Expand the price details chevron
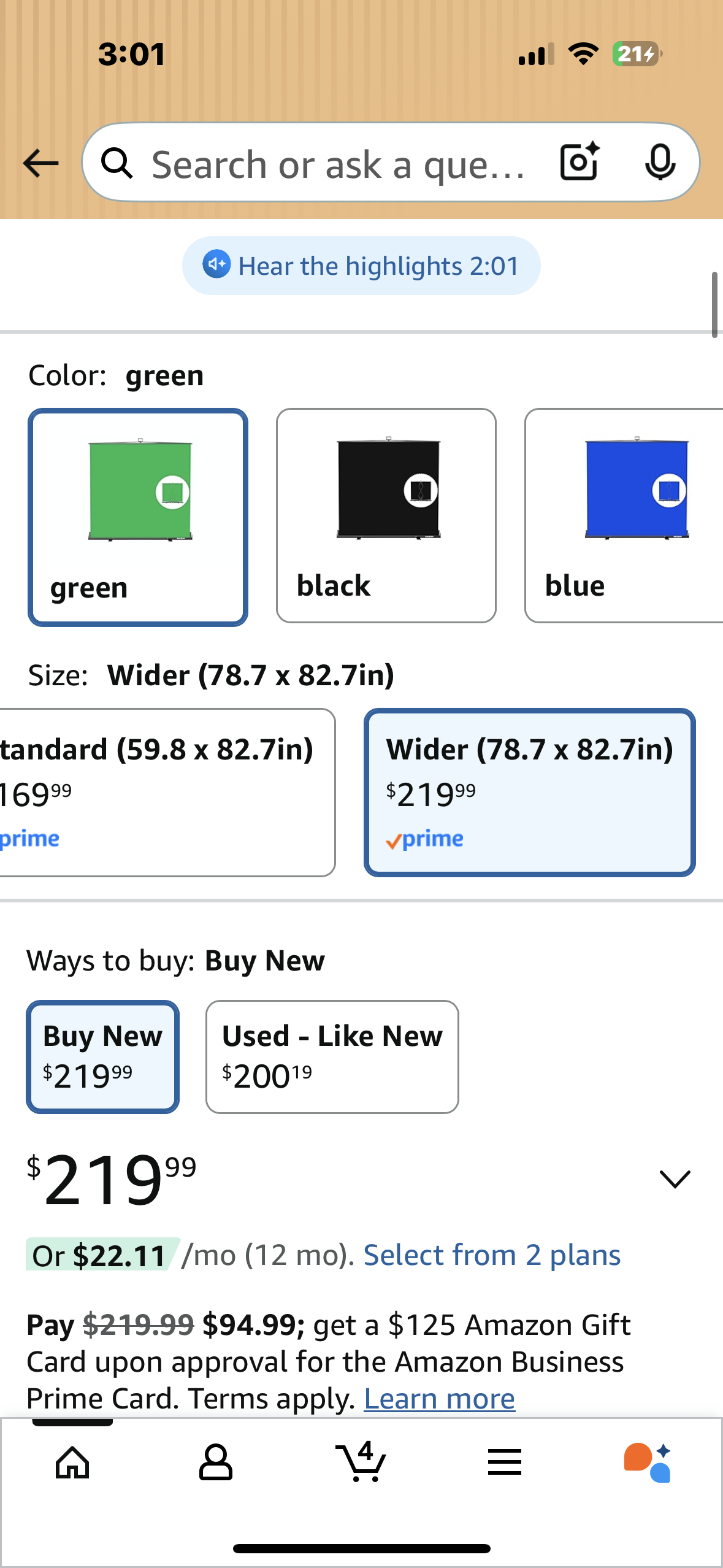This screenshot has height=1568, width=723. 675,1178
